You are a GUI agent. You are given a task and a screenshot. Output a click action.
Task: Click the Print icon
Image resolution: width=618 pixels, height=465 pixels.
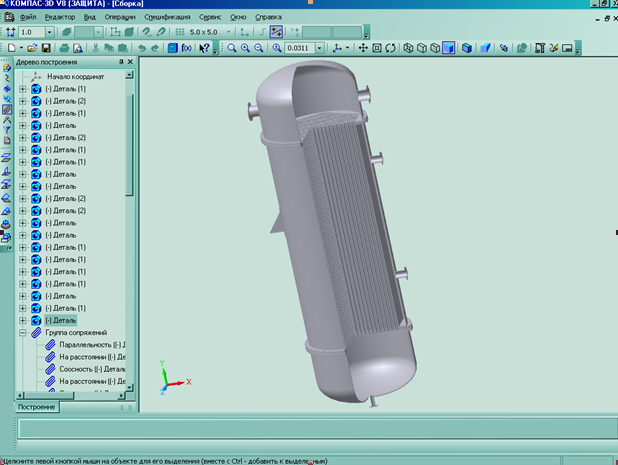coord(64,48)
